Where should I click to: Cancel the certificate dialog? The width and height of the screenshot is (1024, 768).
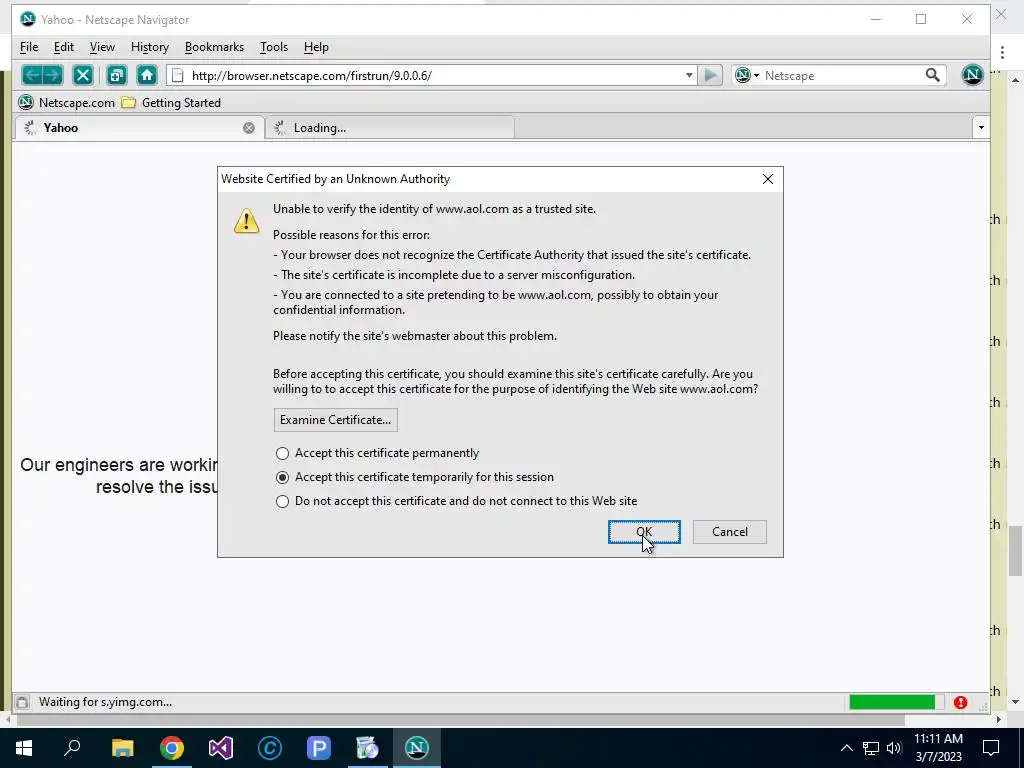point(729,532)
